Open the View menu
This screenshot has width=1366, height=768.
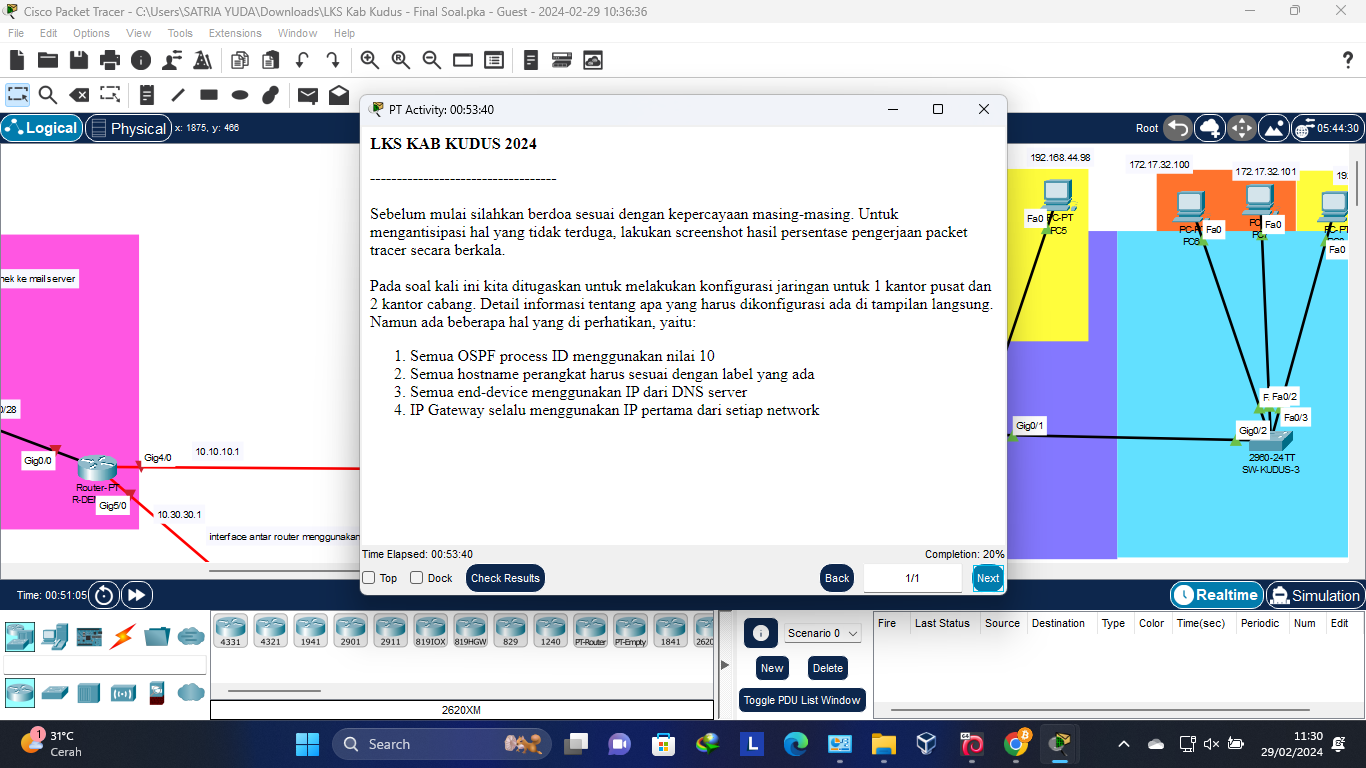click(139, 33)
